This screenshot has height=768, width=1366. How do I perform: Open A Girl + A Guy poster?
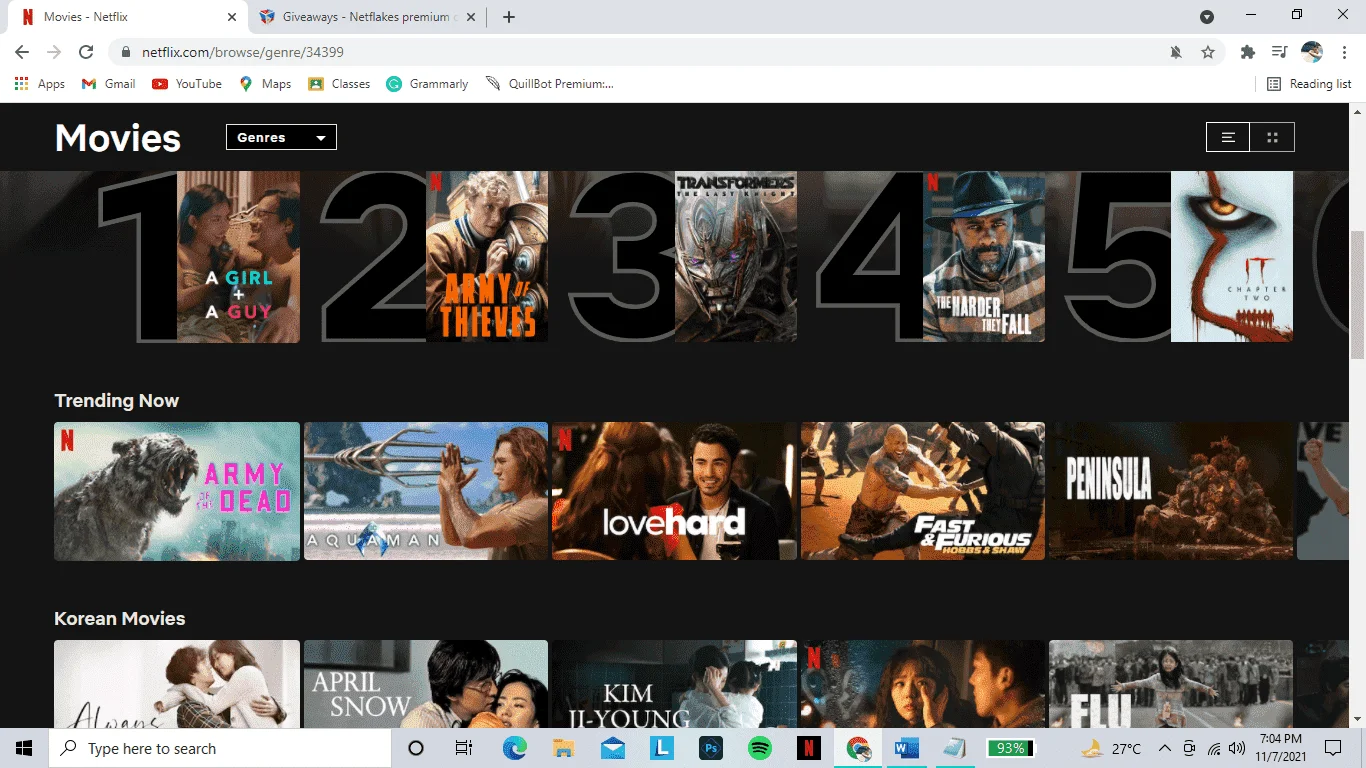point(238,257)
